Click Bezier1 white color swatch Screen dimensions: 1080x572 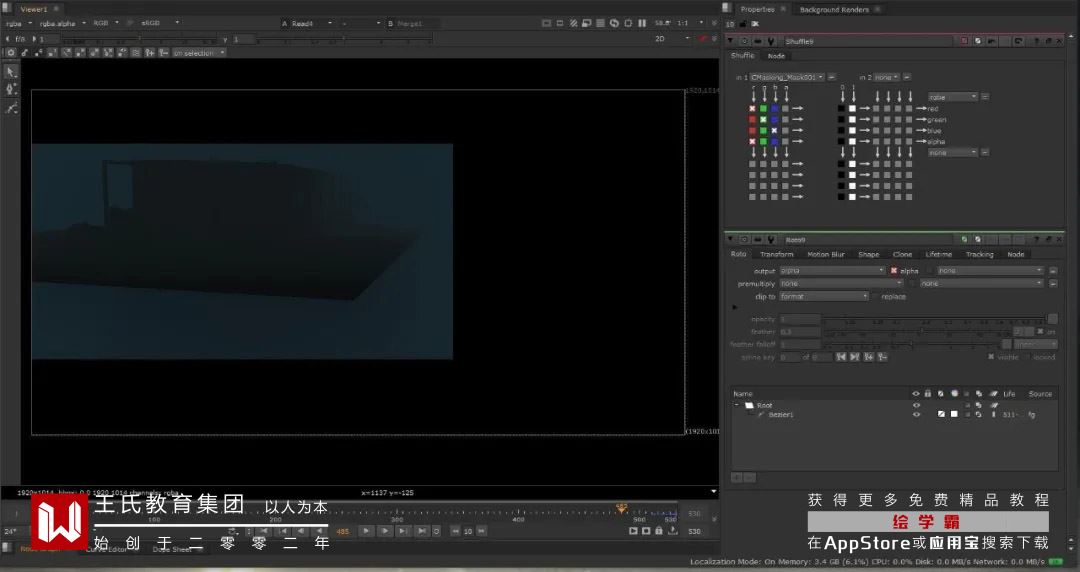pos(954,414)
